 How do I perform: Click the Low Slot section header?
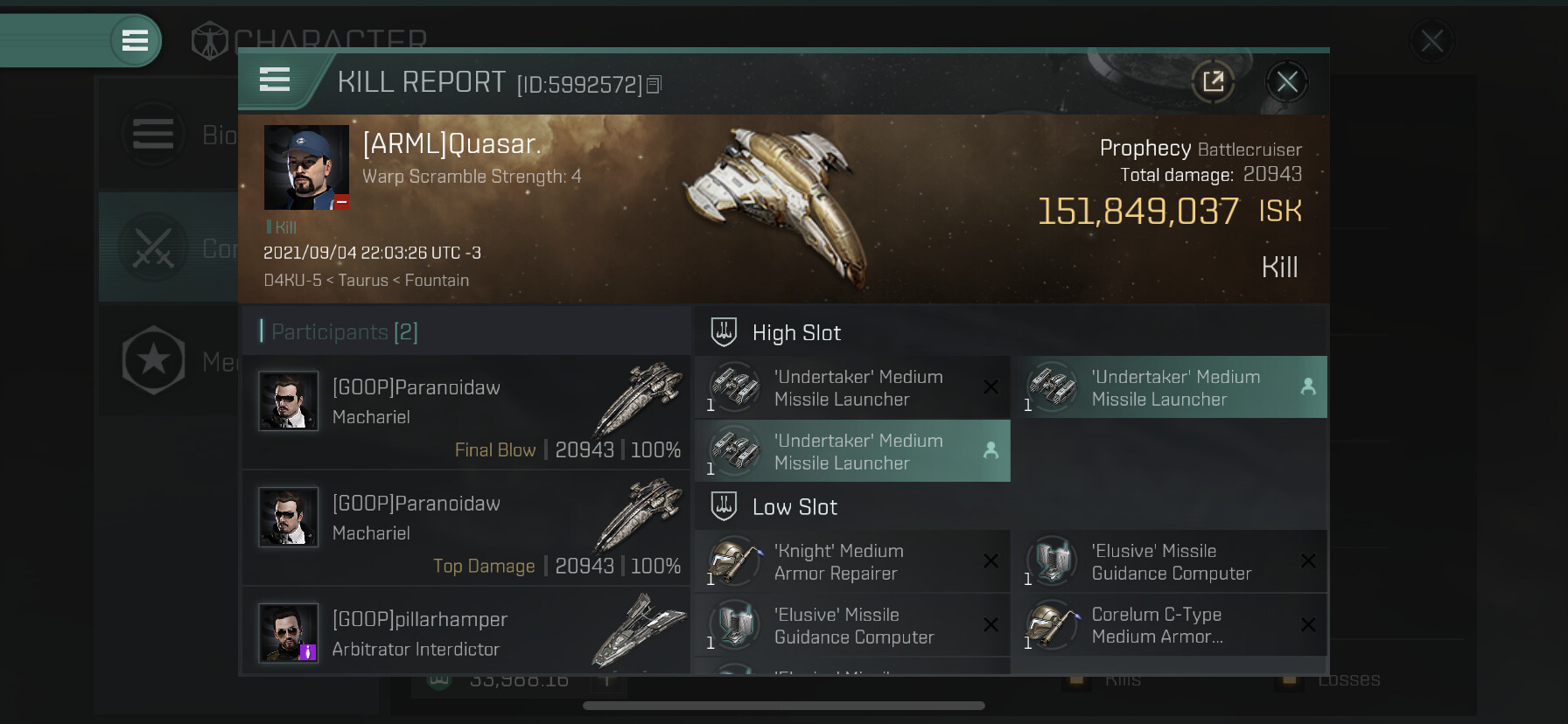(794, 507)
